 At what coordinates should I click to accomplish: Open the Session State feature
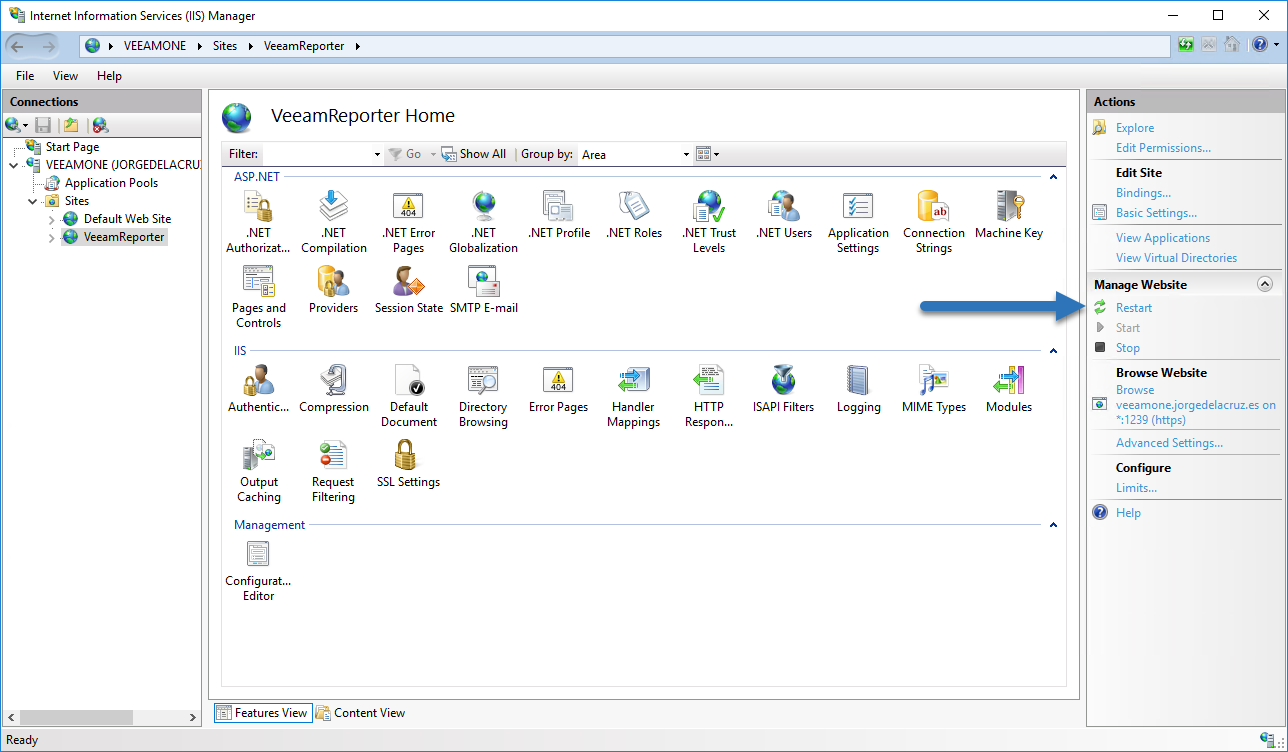point(408,290)
